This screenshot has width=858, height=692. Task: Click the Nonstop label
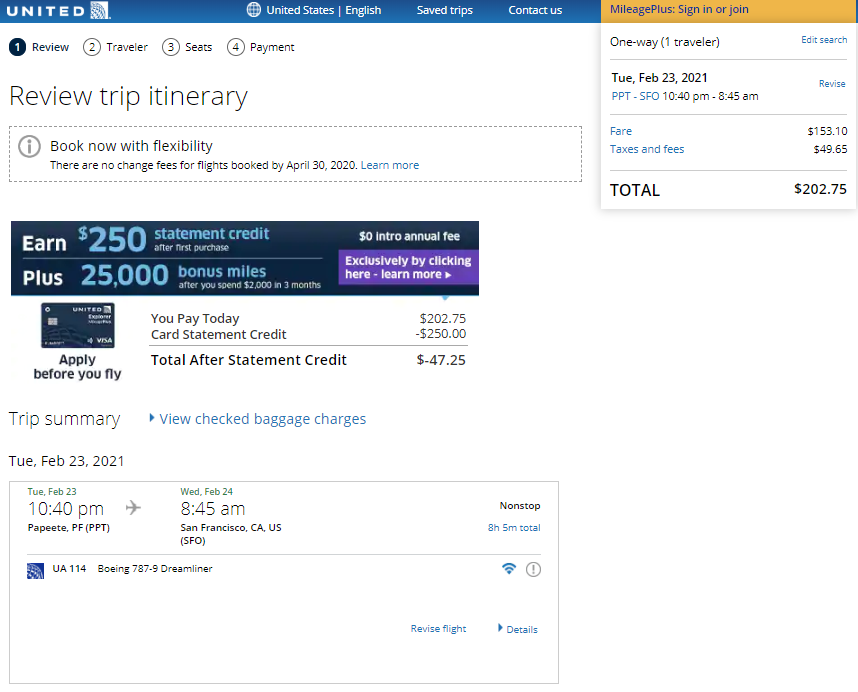tap(520, 505)
